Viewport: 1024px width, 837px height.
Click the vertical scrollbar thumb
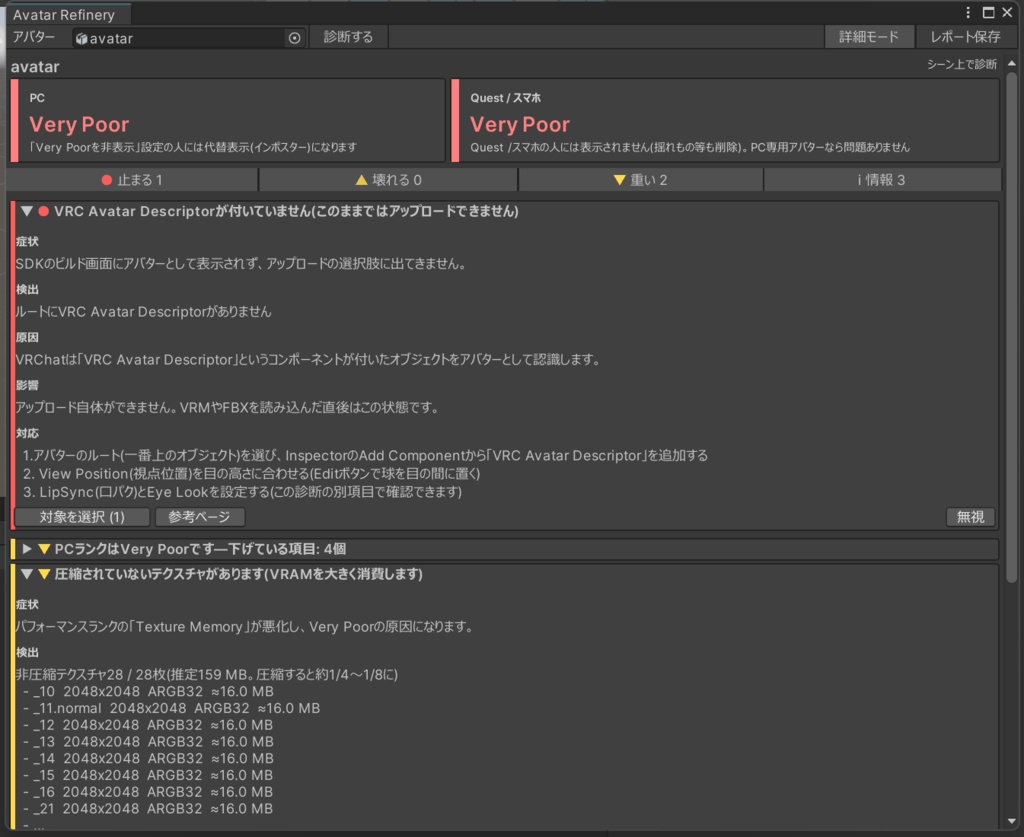[x=1012, y=326]
